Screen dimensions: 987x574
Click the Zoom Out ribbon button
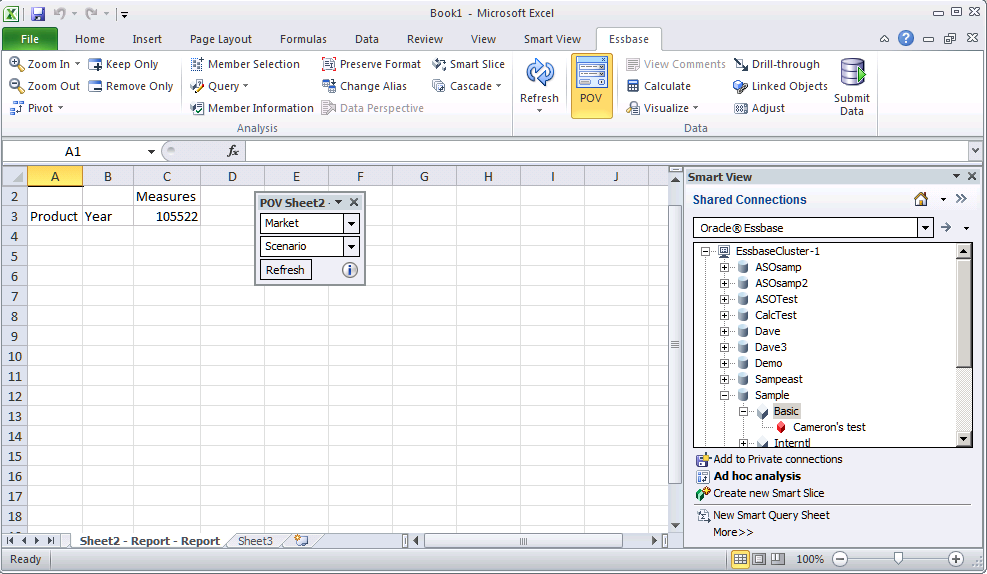(45, 86)
